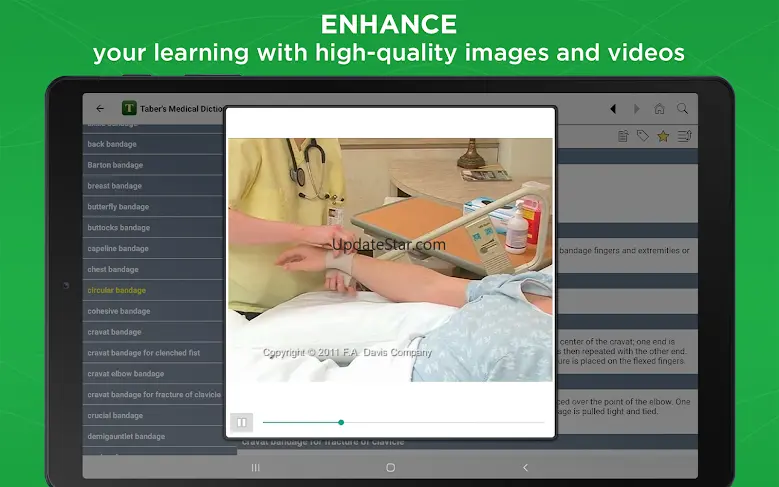This screenshot has height=487, width=779.
Task: Select 'buttocks bandage' in the list
Action: (x=153, y=228)
